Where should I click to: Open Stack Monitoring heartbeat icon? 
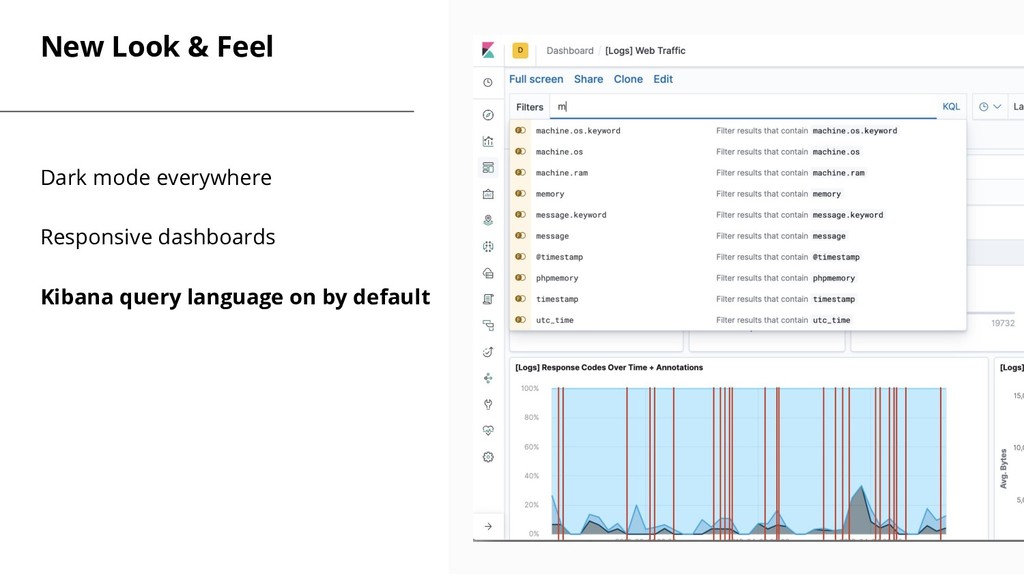point(488,430)
